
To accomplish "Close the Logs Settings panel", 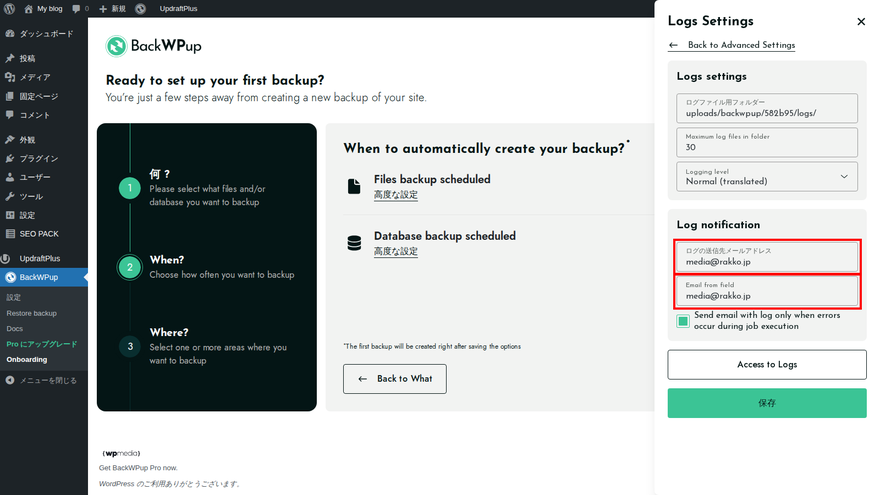I will (861, 22).
